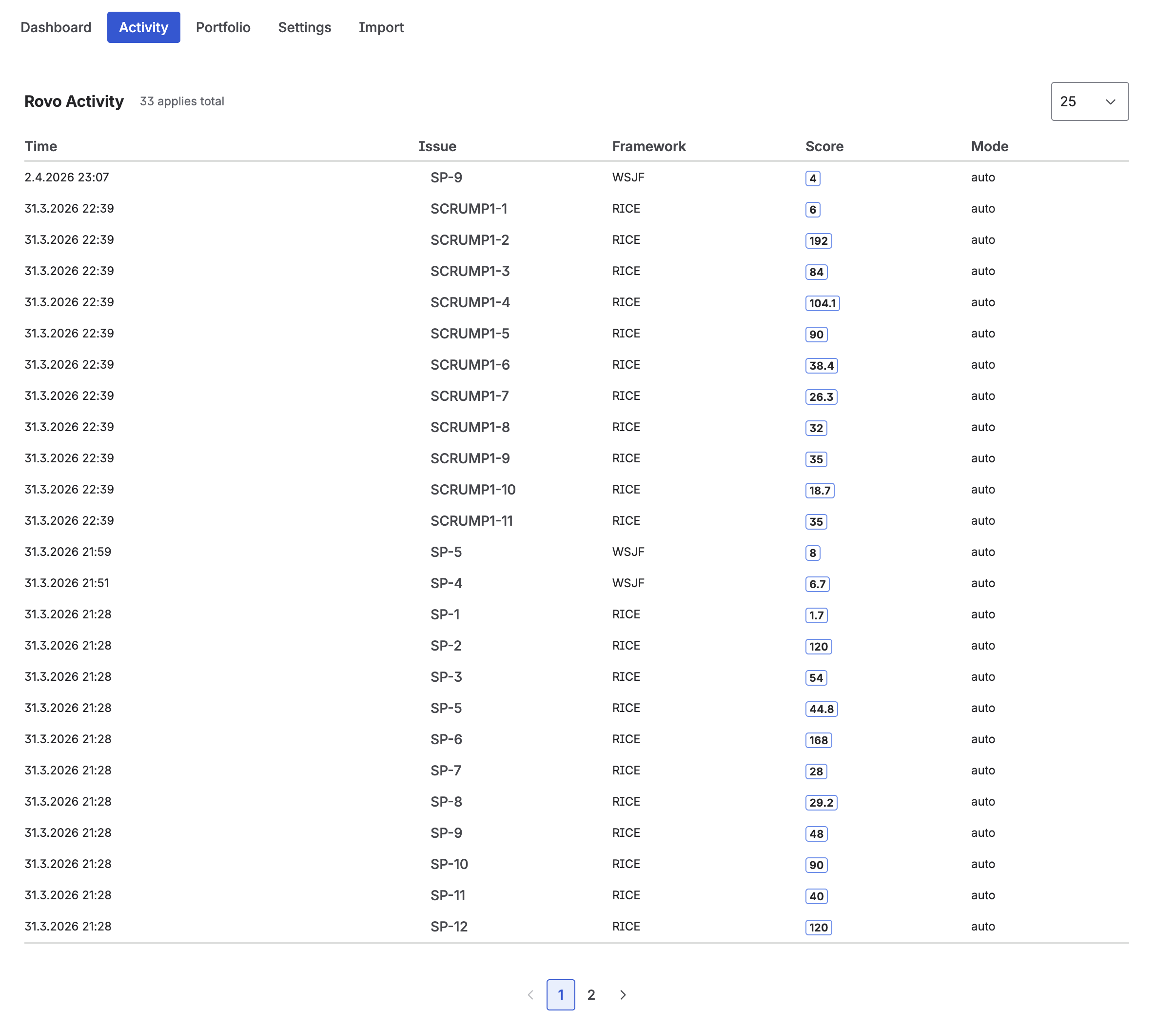Open the page size dropdown showing 25
The width and height of the screenshot is (1176, 1029).
[x=1089, y=101]
